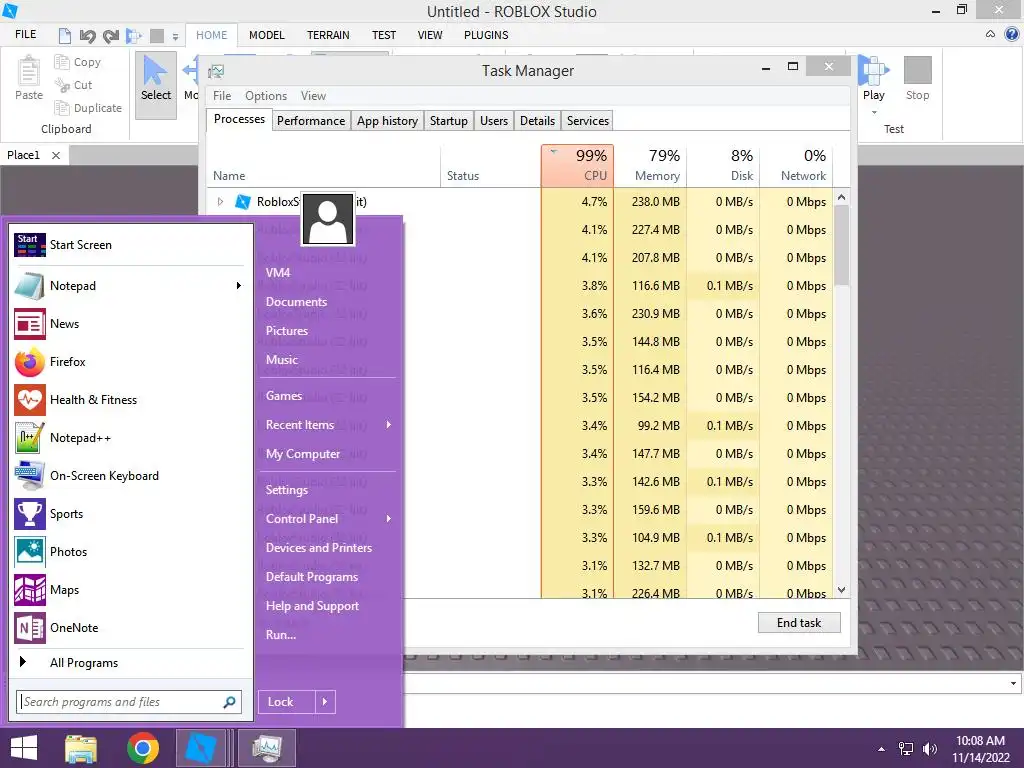This screenshot has width=1024, height=768.
Task: Click Duplicate in Clipboard group
Action: point(88,108)
